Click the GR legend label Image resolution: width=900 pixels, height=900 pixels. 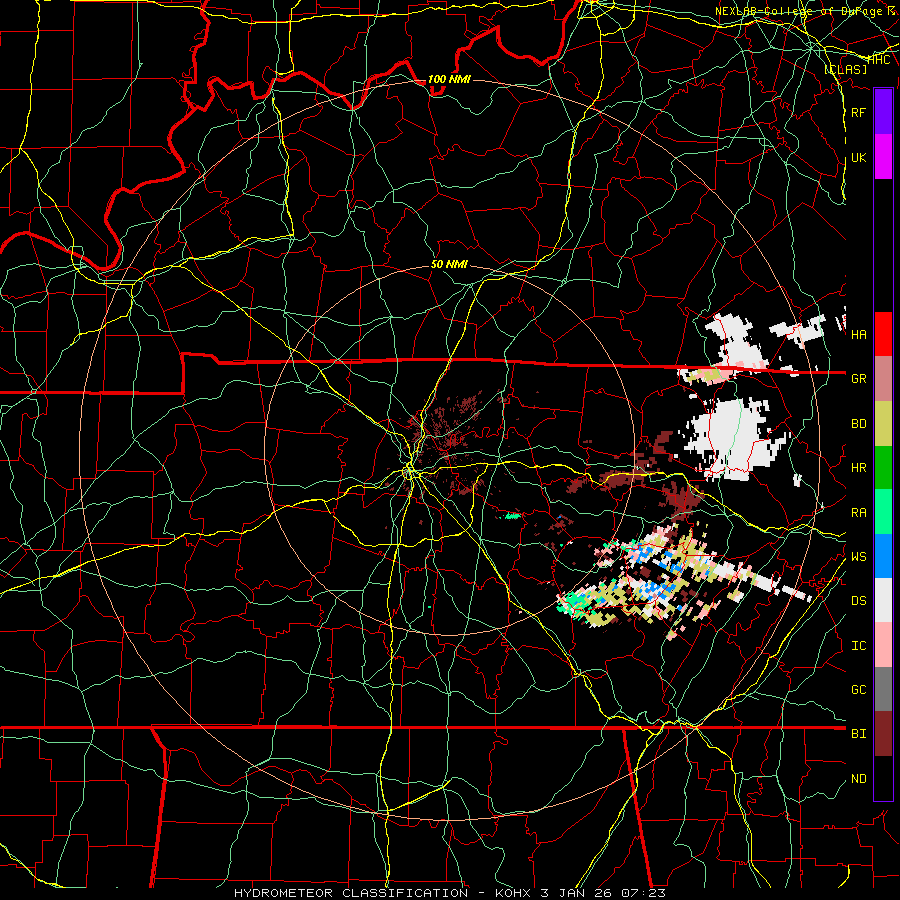858,379
